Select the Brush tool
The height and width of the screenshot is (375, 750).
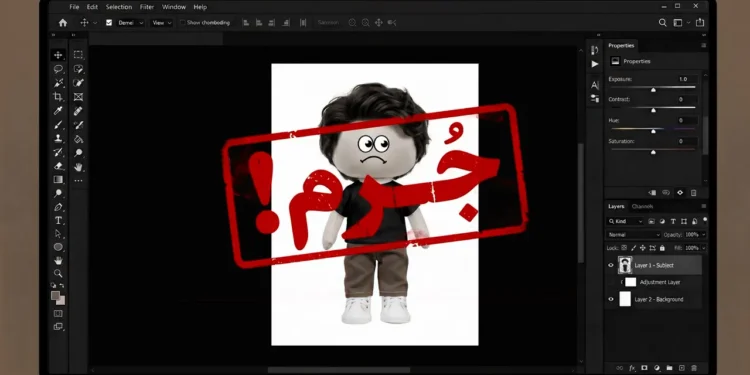pos(58,125)
